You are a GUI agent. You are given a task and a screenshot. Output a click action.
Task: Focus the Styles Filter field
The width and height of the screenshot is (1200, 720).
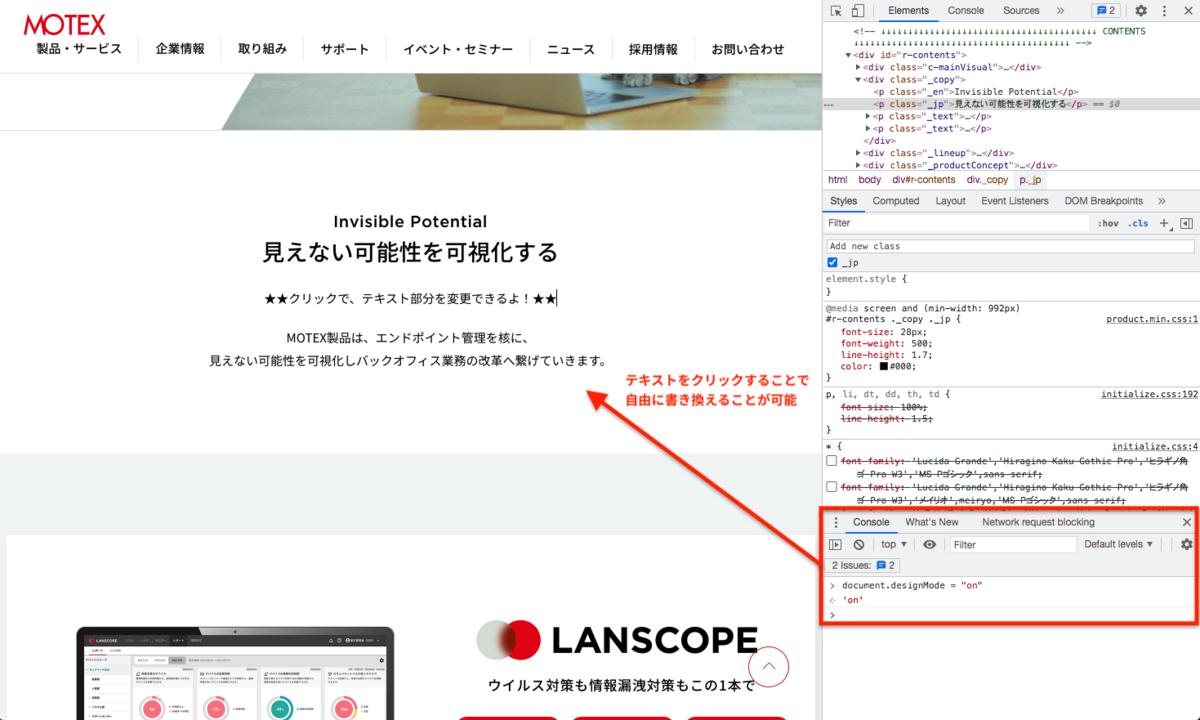click(957, 224)
